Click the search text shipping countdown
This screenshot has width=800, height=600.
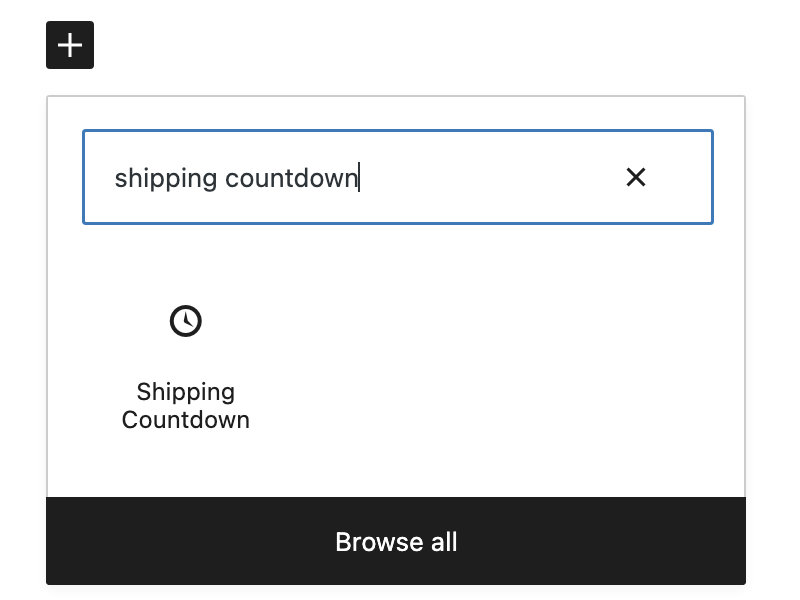(x=236, y=177)
